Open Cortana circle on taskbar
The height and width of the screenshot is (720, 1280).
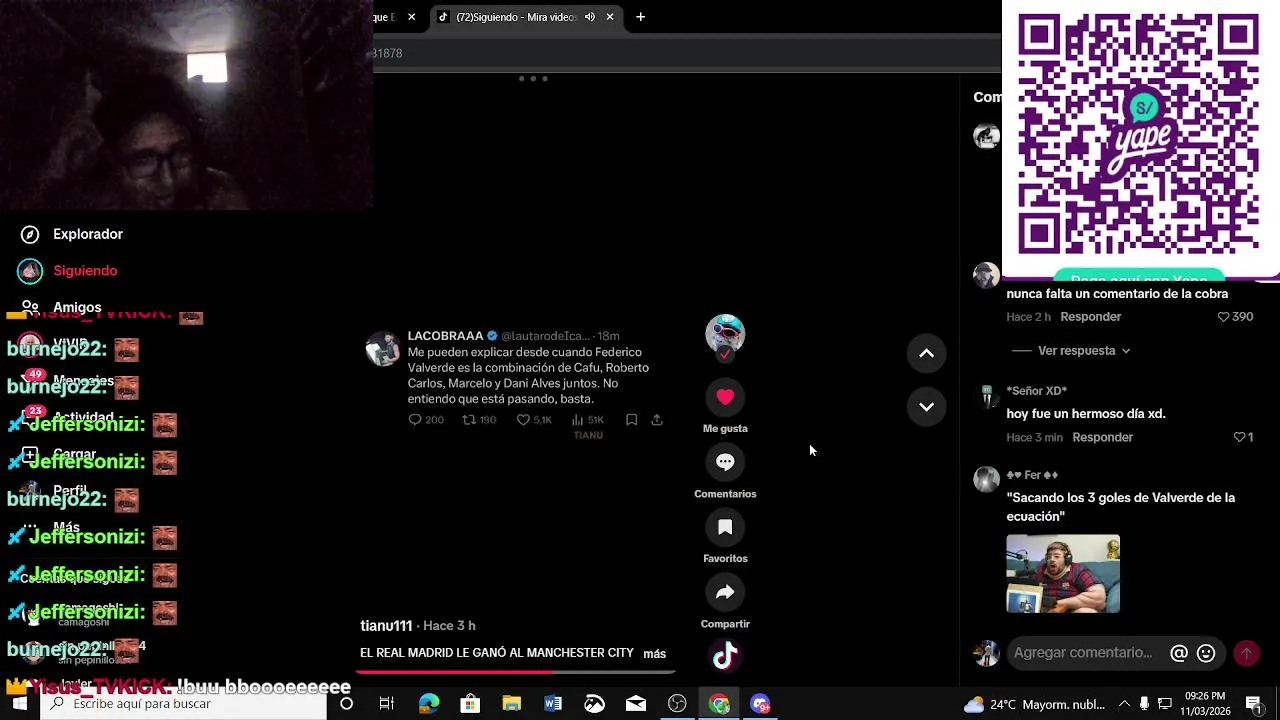pyautogui.click(x=346, y=704)
